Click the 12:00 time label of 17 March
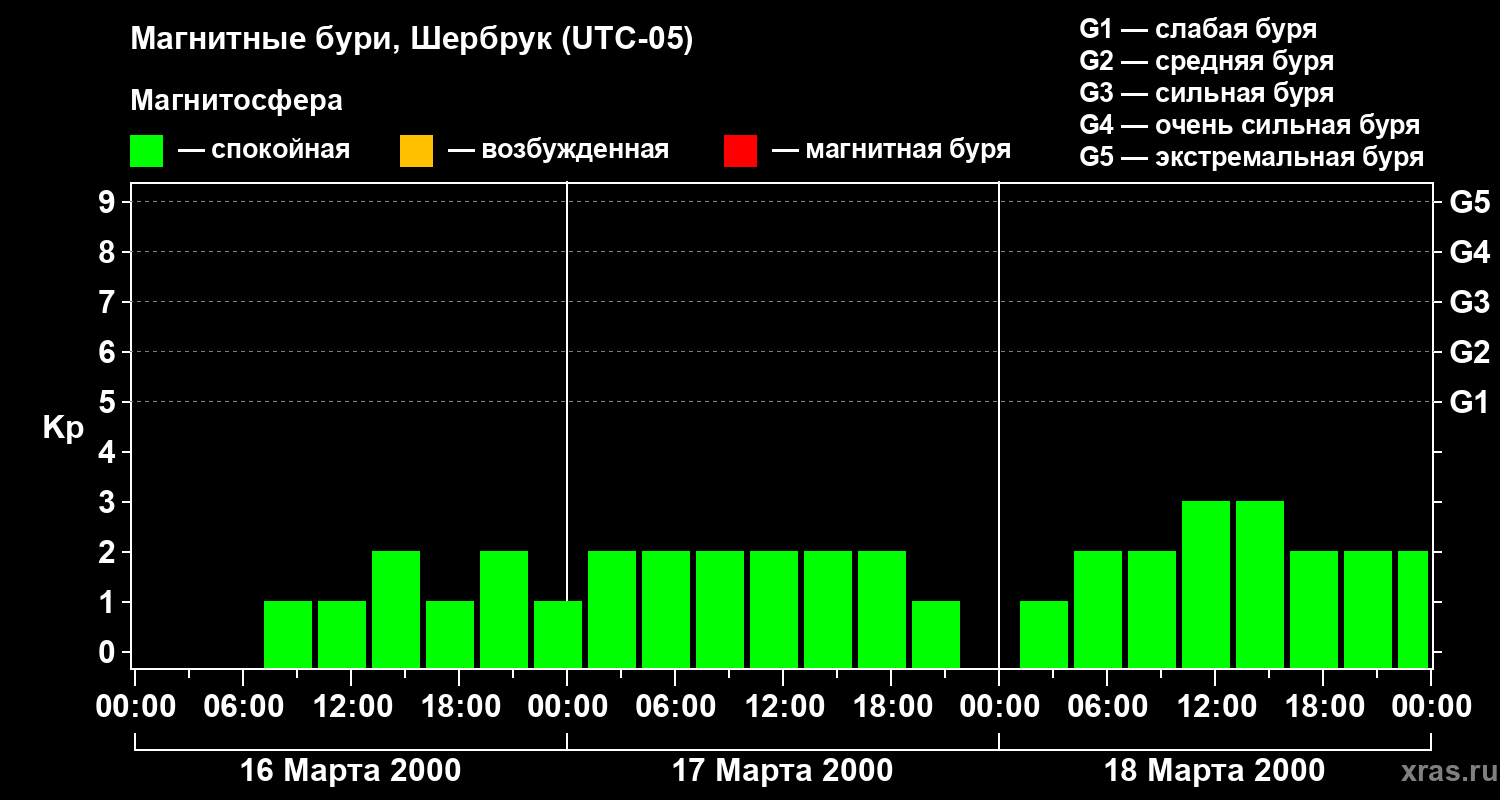The image size is (1500, 800). (783, 707)
